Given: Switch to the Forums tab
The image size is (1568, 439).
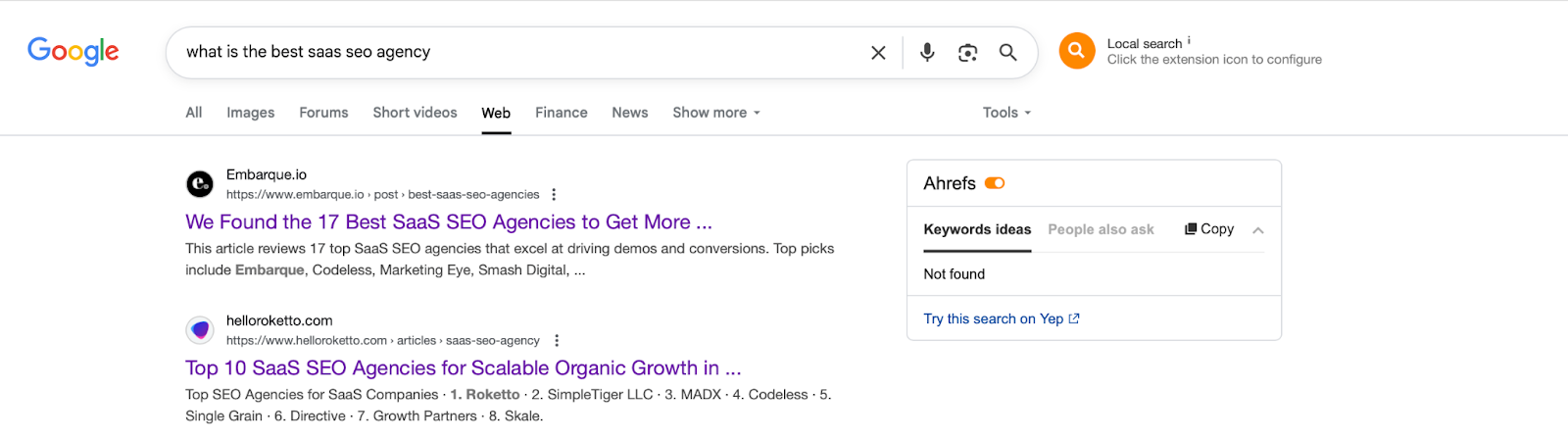Looking at the screenshot, I should [323, 113].
